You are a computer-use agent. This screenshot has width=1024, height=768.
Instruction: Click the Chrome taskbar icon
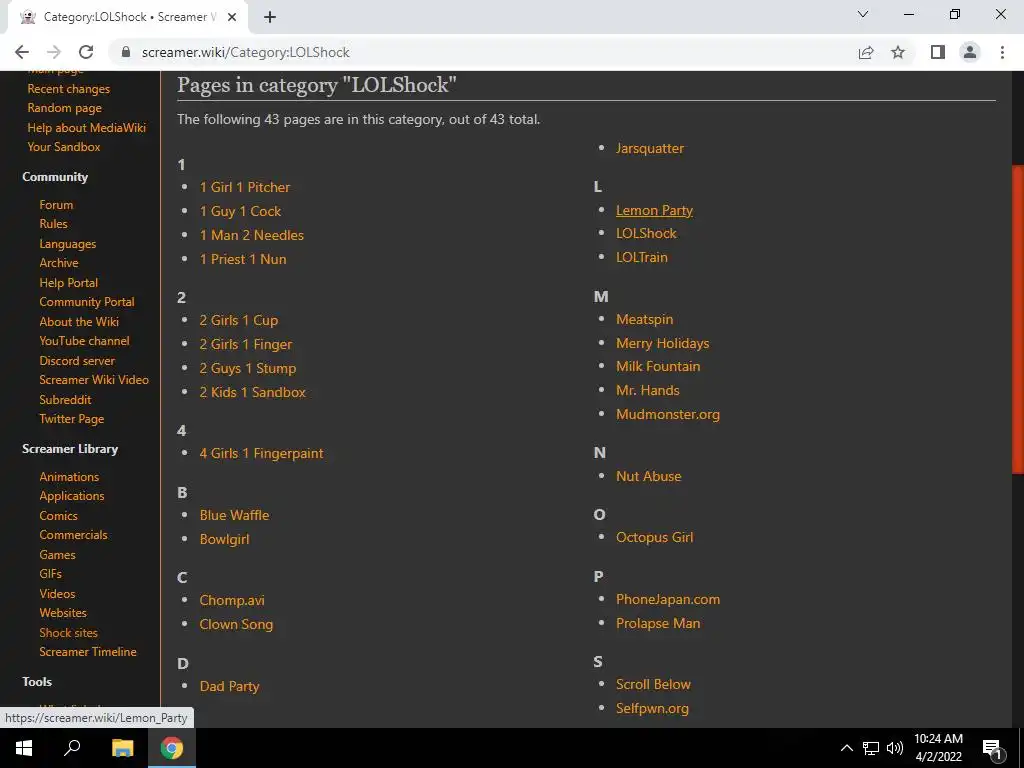[172, 748]
